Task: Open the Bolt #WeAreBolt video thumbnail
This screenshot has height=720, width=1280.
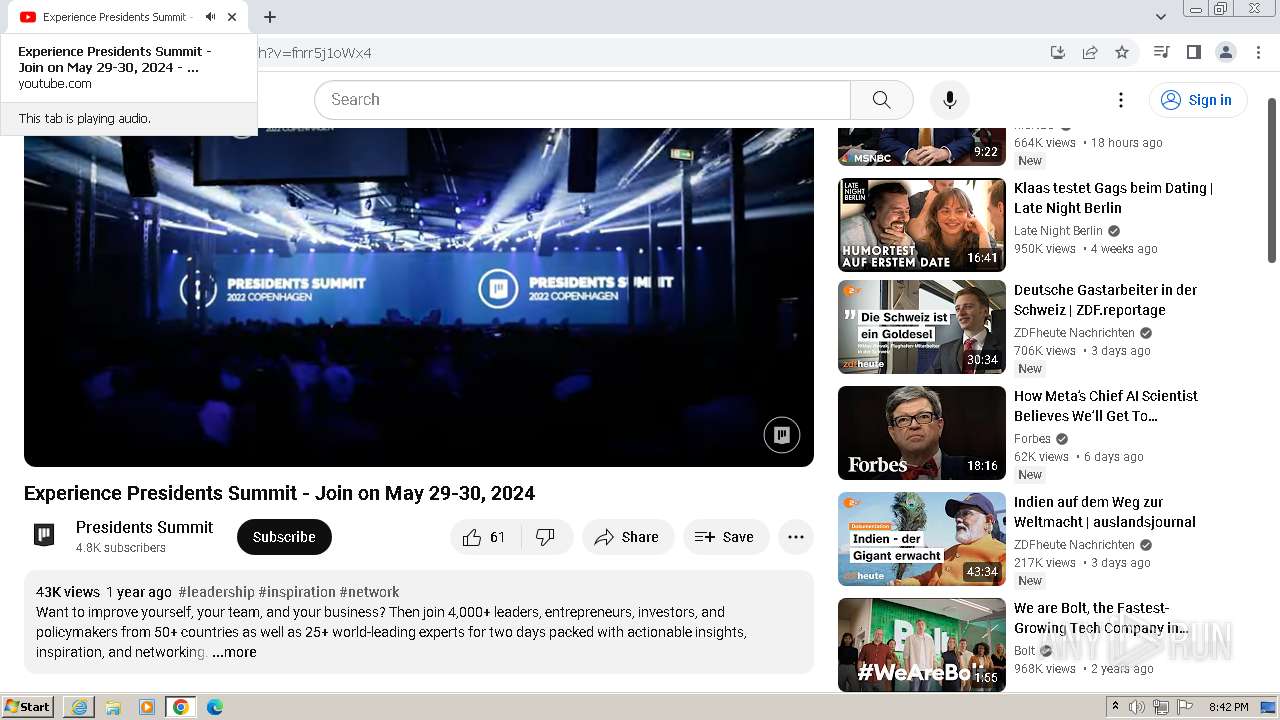Action: (x=922, y=645)
